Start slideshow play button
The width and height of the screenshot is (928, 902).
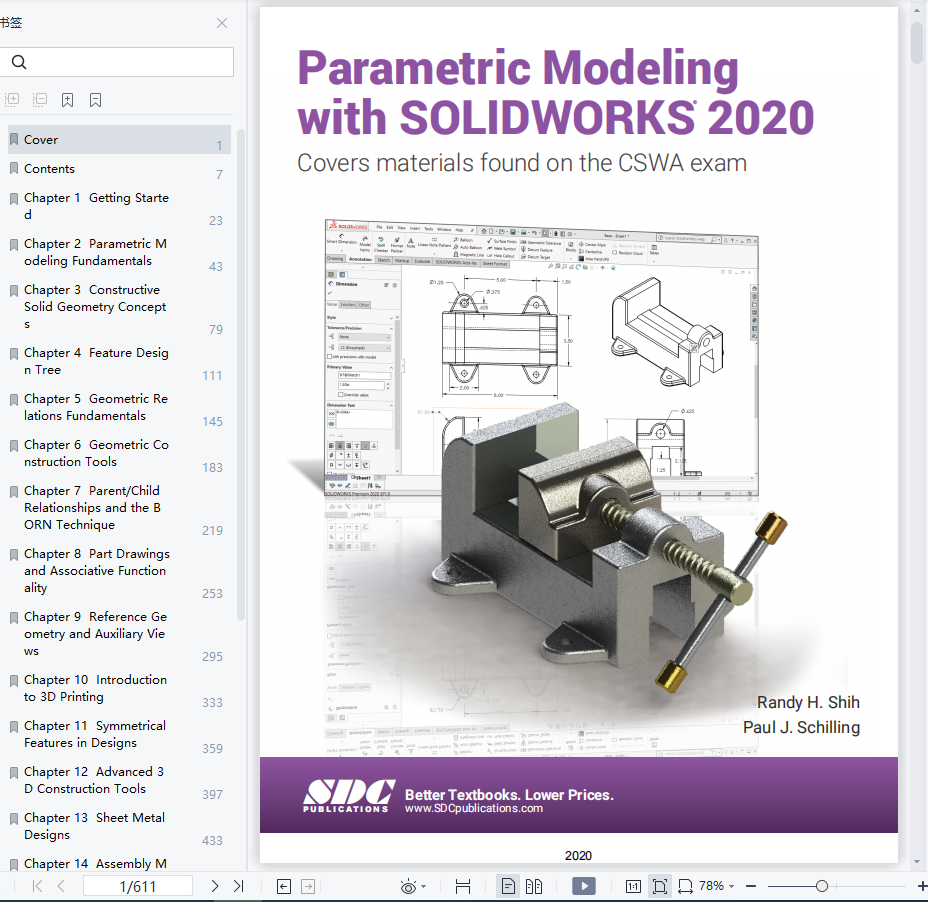click(584, 886)
